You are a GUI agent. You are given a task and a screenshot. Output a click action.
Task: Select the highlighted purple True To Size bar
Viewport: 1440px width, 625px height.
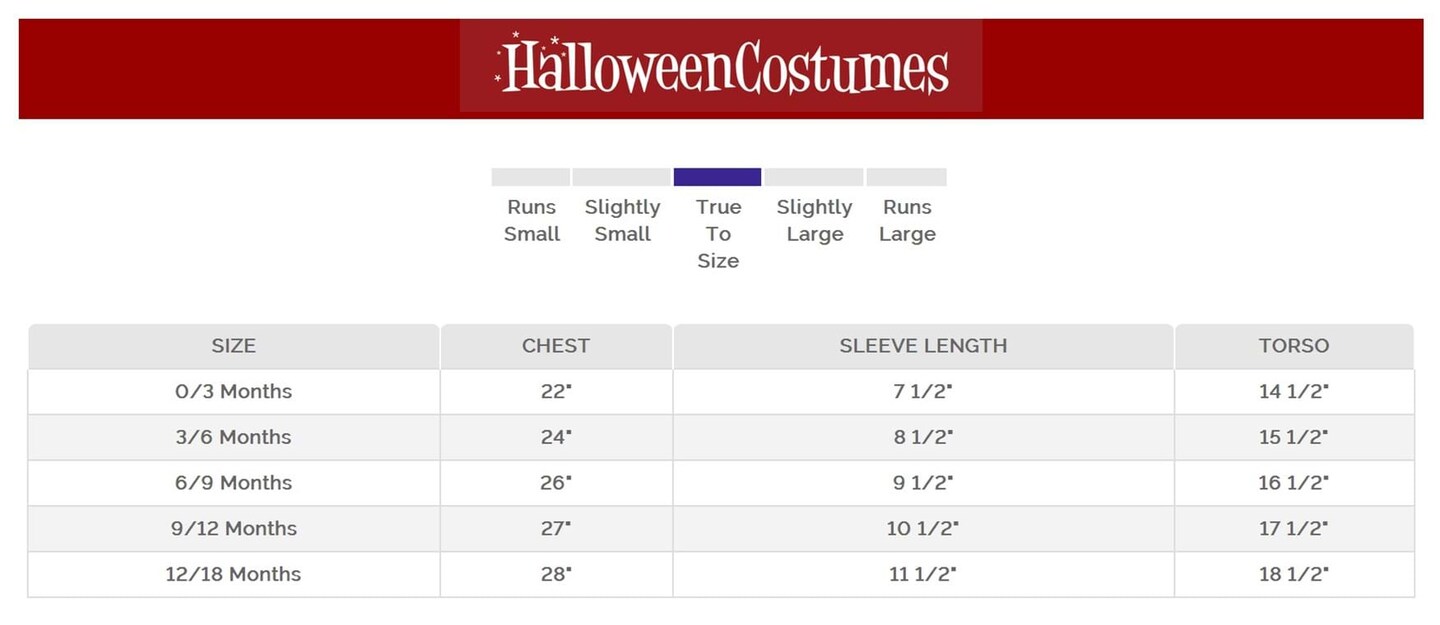point(717,177)
